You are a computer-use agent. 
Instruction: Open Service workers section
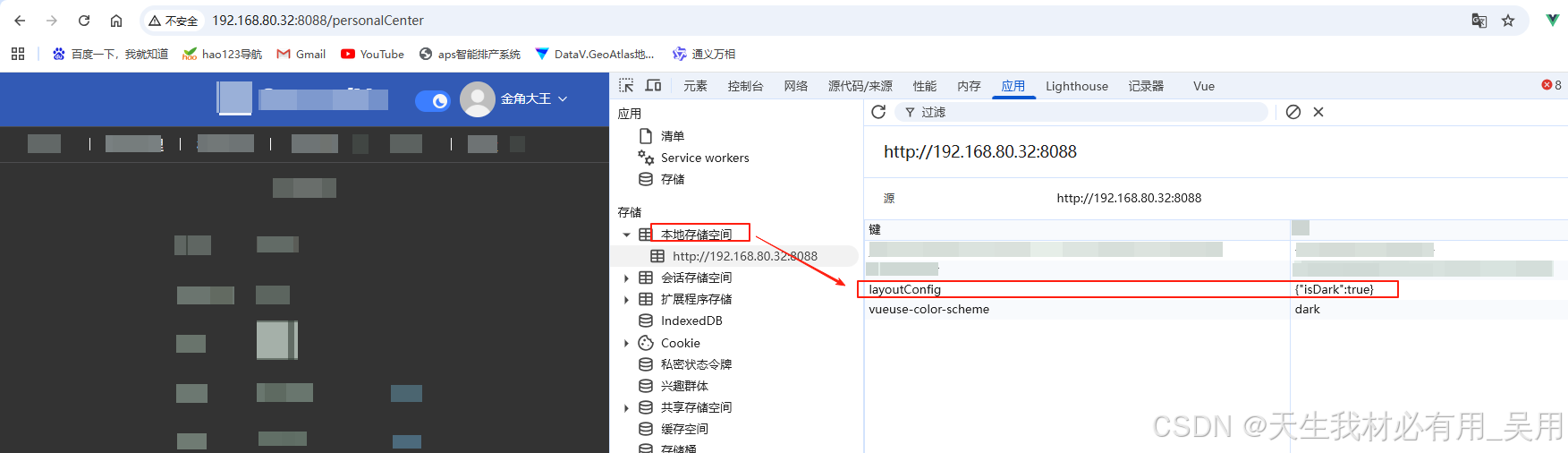705,158
